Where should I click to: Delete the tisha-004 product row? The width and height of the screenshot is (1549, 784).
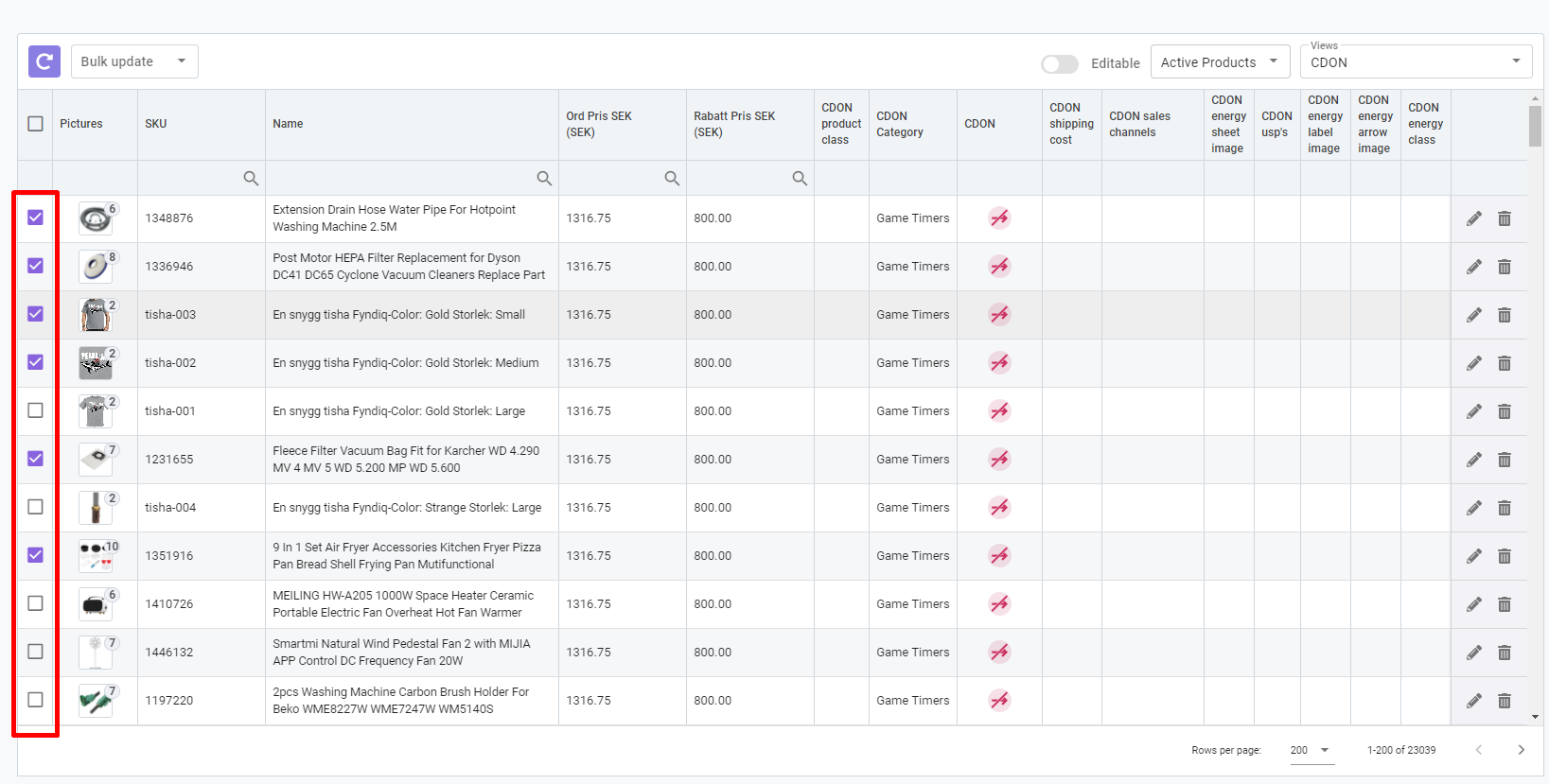tap(1505, 508)
